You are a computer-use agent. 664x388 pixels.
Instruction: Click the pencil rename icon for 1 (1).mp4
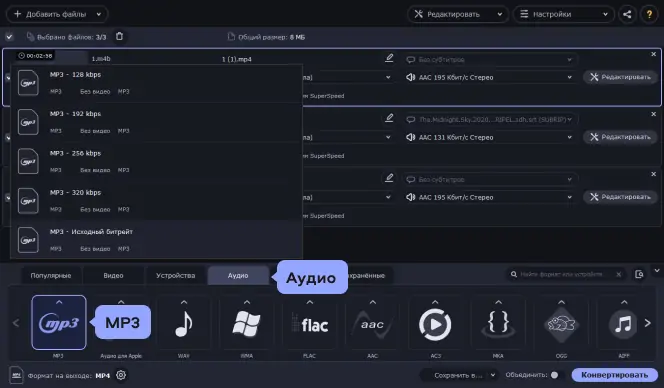[389, 58]
